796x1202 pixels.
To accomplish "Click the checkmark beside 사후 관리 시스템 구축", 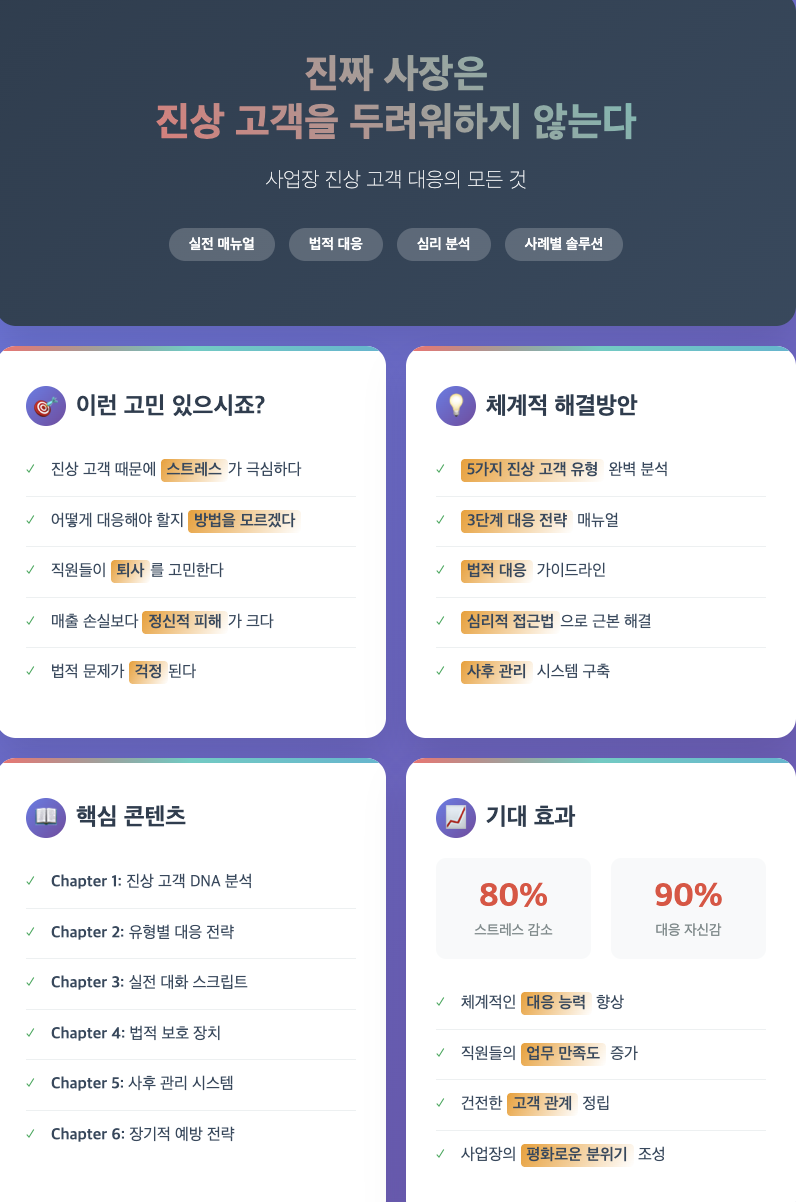I will point(441,671).
